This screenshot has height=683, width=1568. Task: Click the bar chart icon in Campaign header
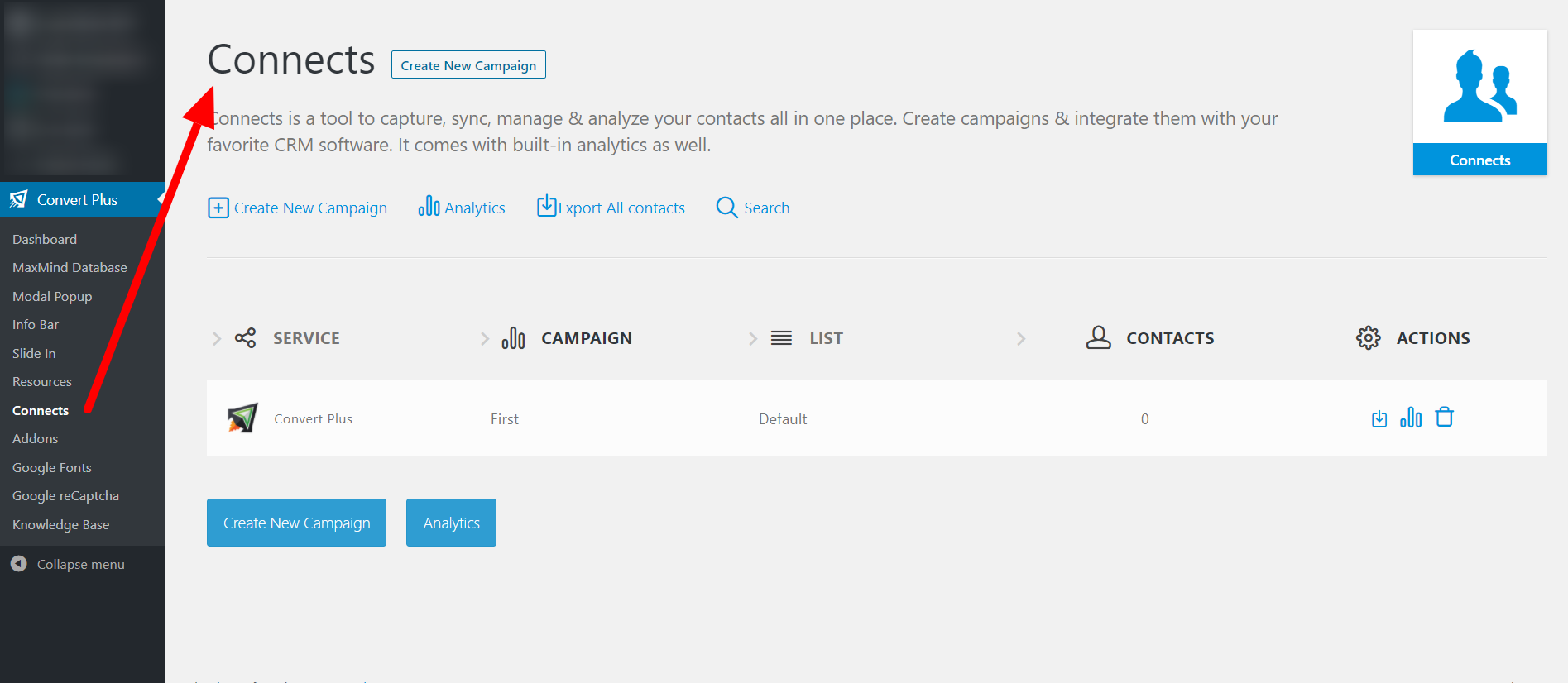tap(513, 337)
